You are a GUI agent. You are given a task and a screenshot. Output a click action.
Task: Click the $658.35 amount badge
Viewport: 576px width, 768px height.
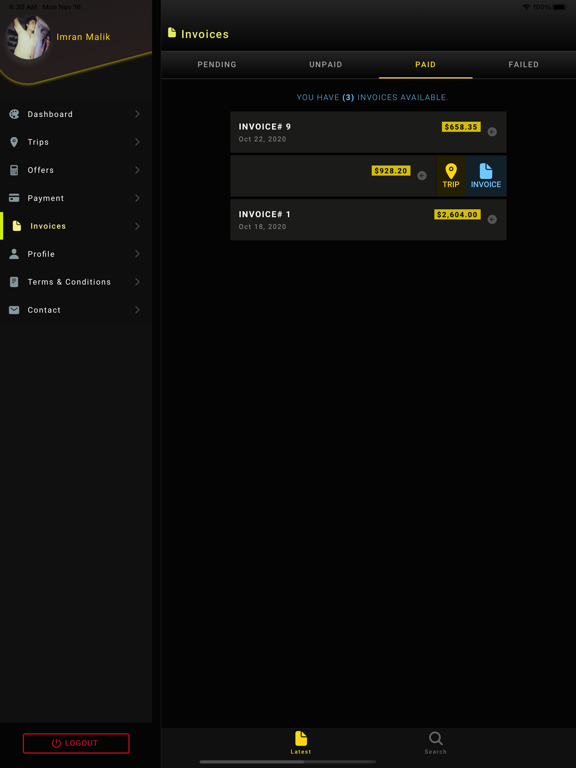[461, 127]
